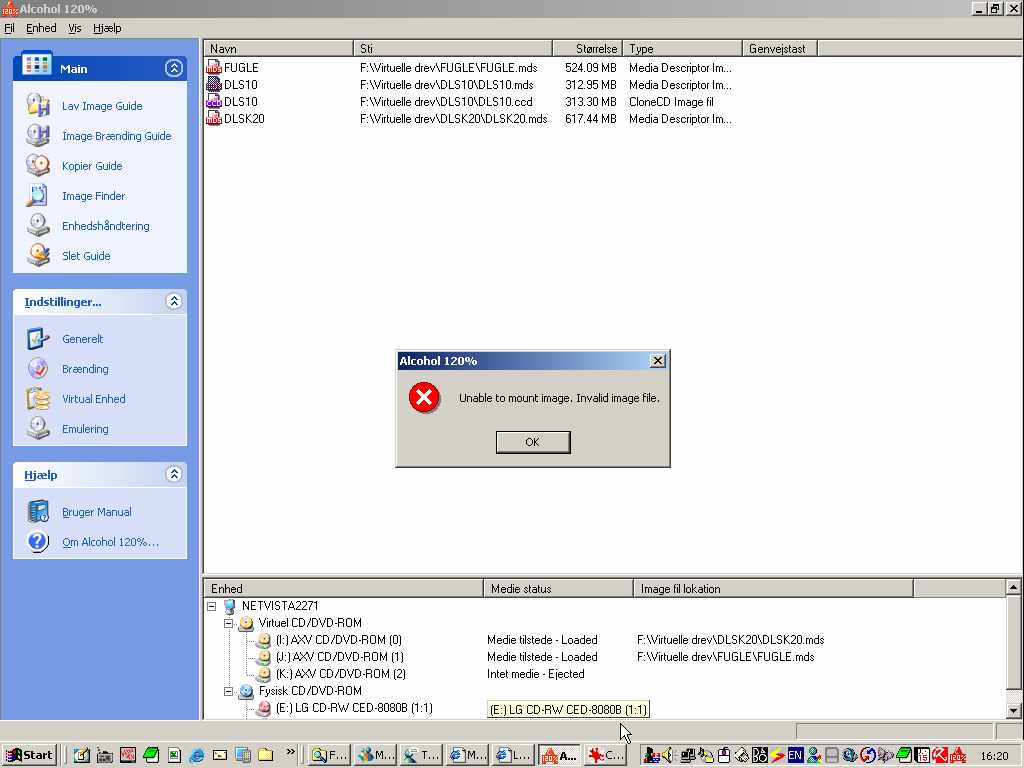Sort list by the Størrelse column header
The height and width of the screenshot is (768, 1024).
(x=588, y=48)
